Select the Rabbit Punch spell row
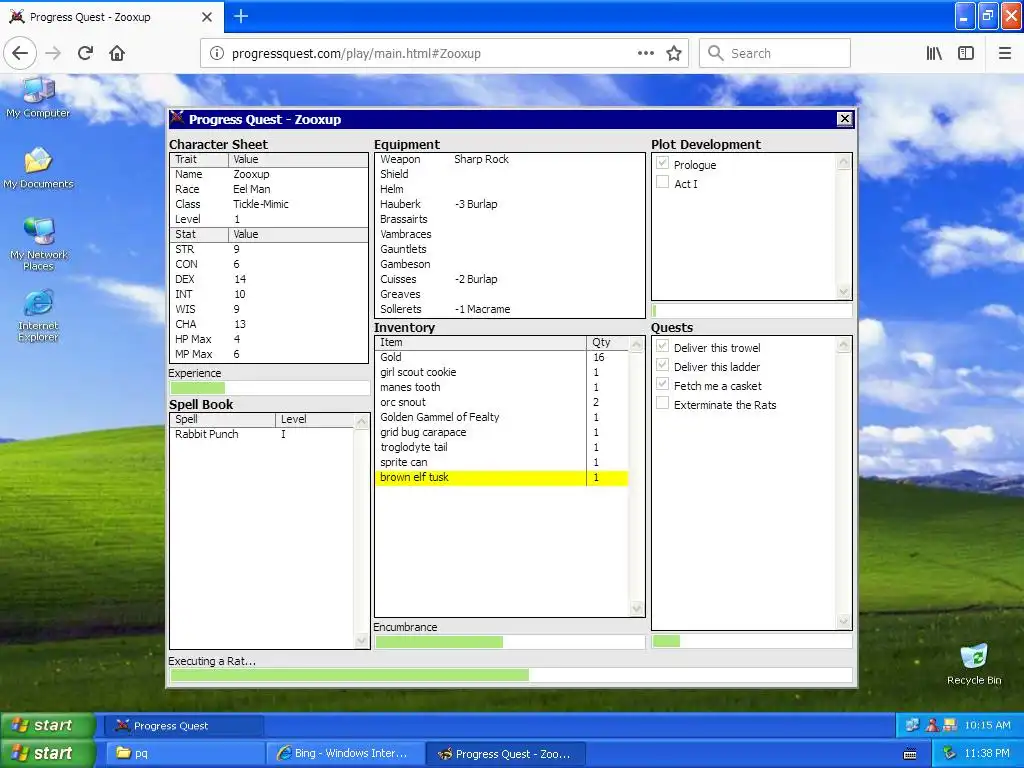The image size is (1024, 768). click(263, 434)
